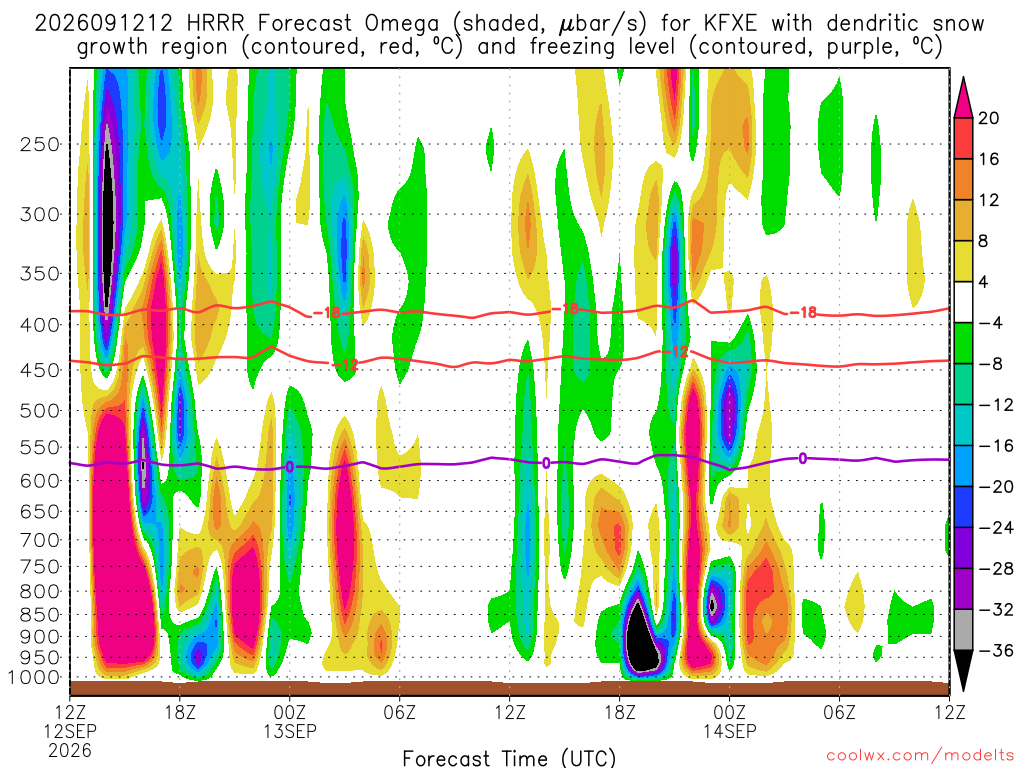Click the 250 pressure level axis label
1024x768 pixels.
pyautogui.click(x=40, y=144)
